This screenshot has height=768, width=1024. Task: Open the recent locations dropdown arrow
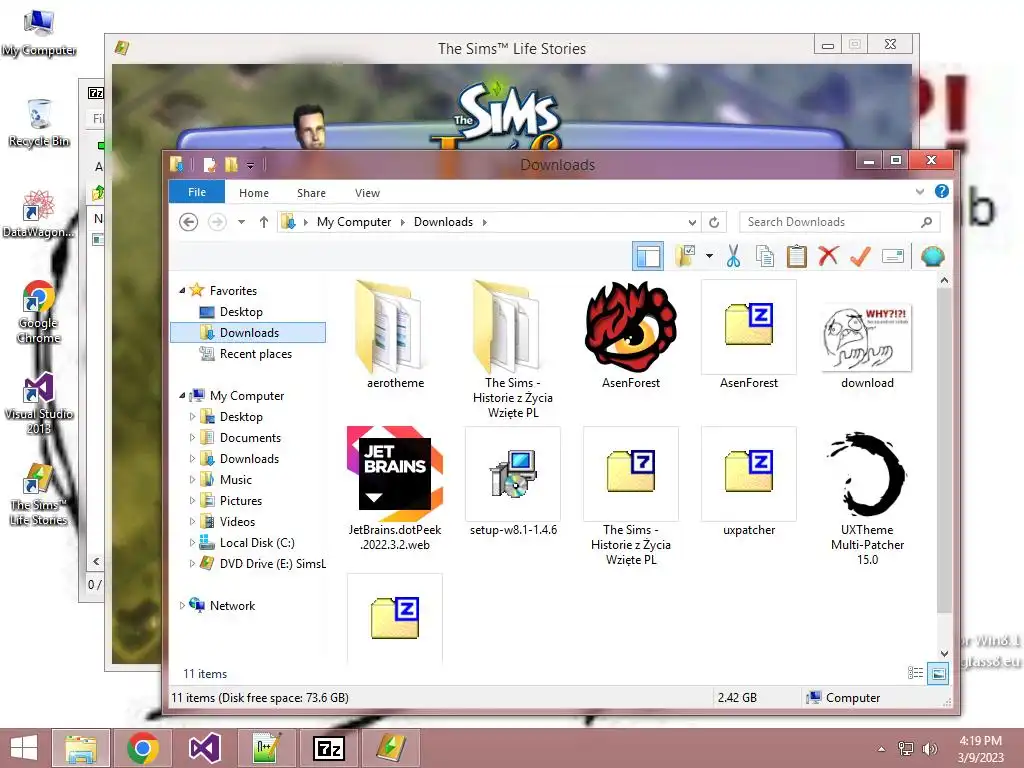[242, 222]
